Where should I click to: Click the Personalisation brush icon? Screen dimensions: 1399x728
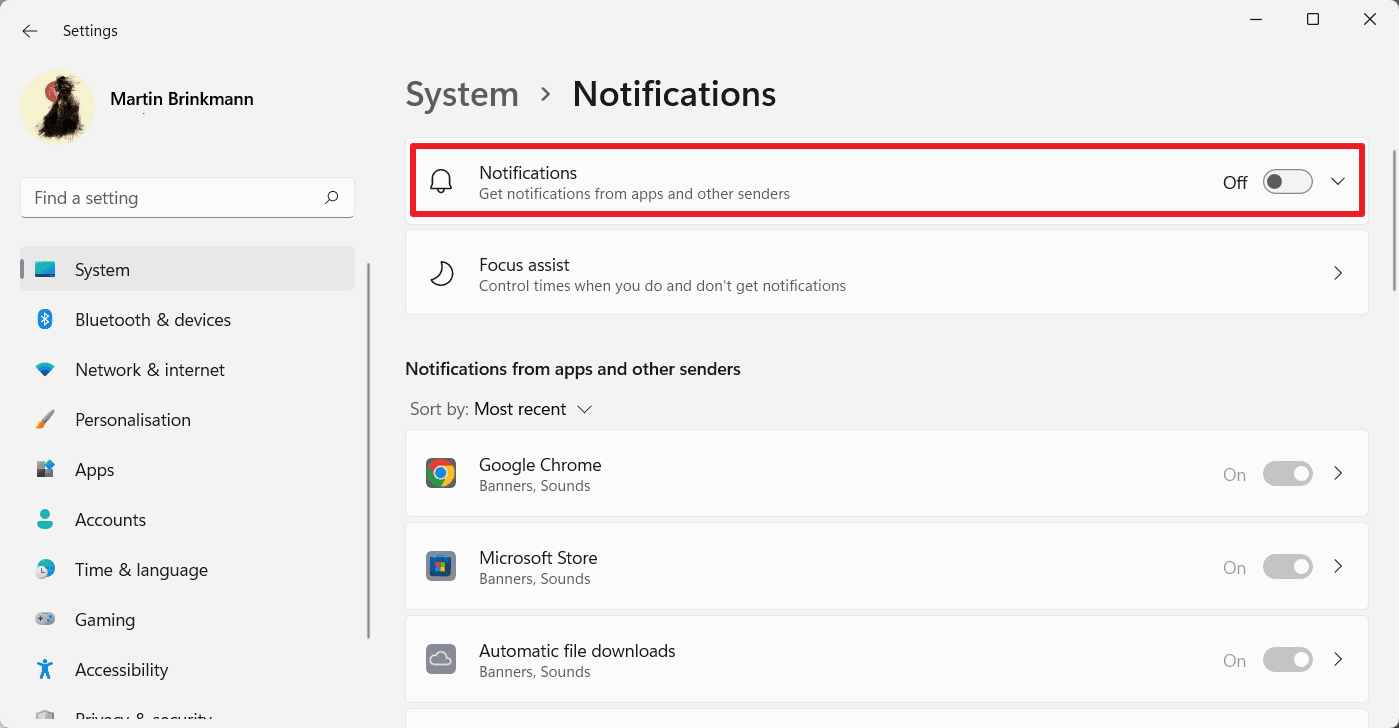click(45, 419)
